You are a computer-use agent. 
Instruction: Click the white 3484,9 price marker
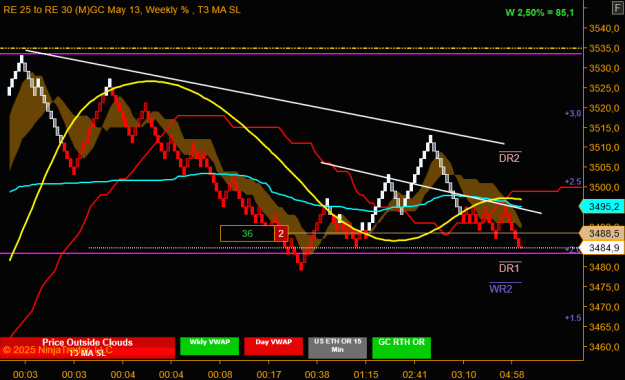pos(601,248)
